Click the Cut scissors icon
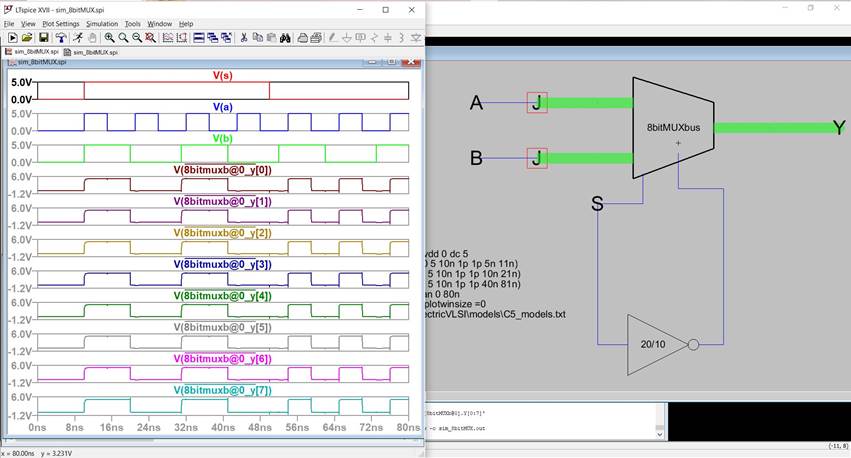Viewport: 851px width, 458px height. point(243,37)
